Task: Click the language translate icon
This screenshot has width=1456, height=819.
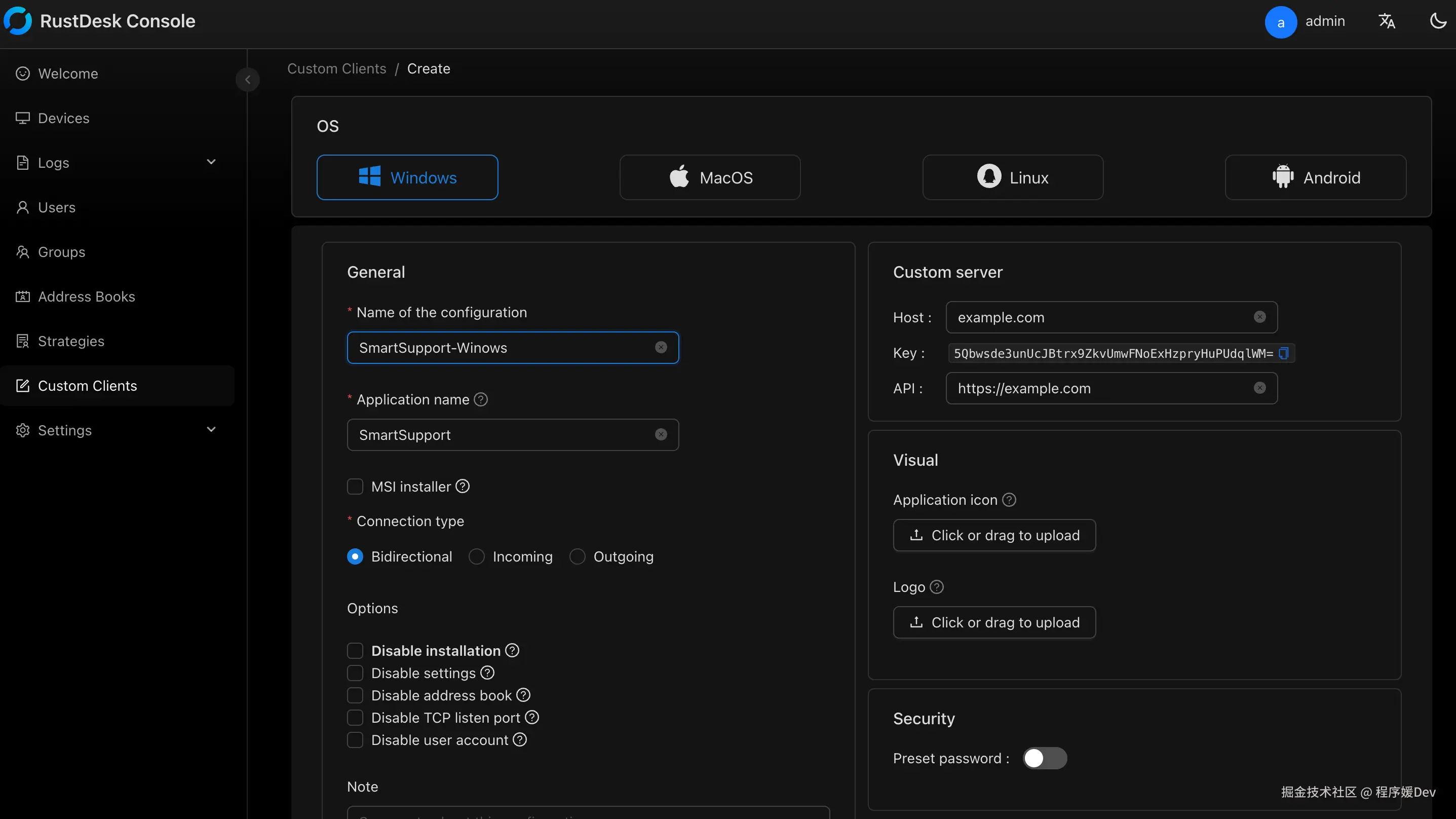Action: [1387, 21]
